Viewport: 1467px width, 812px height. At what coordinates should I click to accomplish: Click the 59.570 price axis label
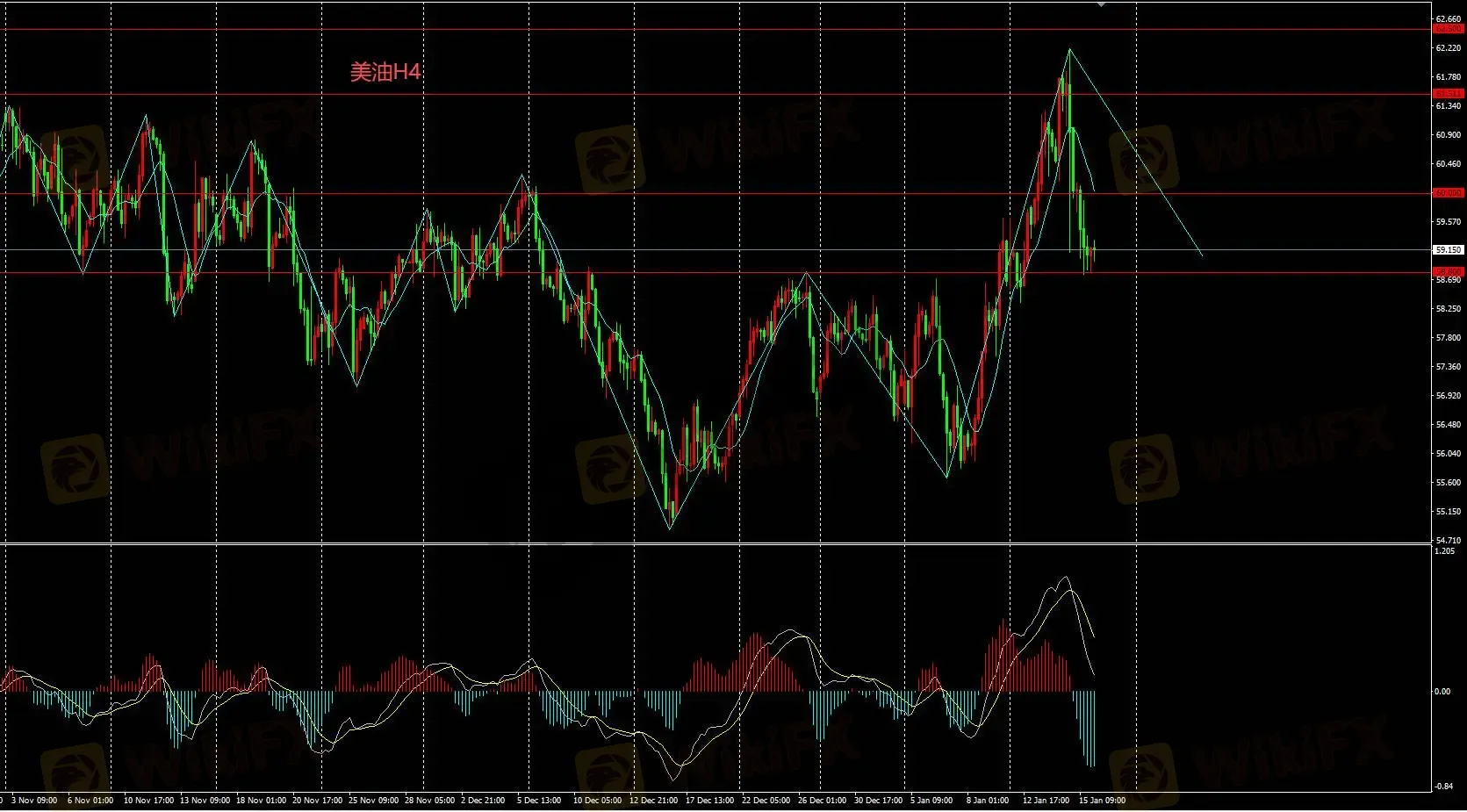(1448, 222)
